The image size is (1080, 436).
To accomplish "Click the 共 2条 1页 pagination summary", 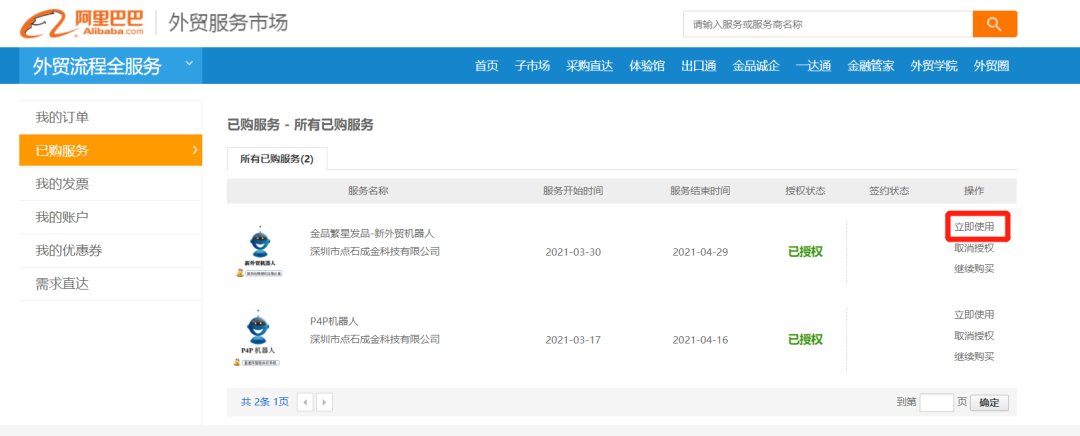I will point(264,402).
